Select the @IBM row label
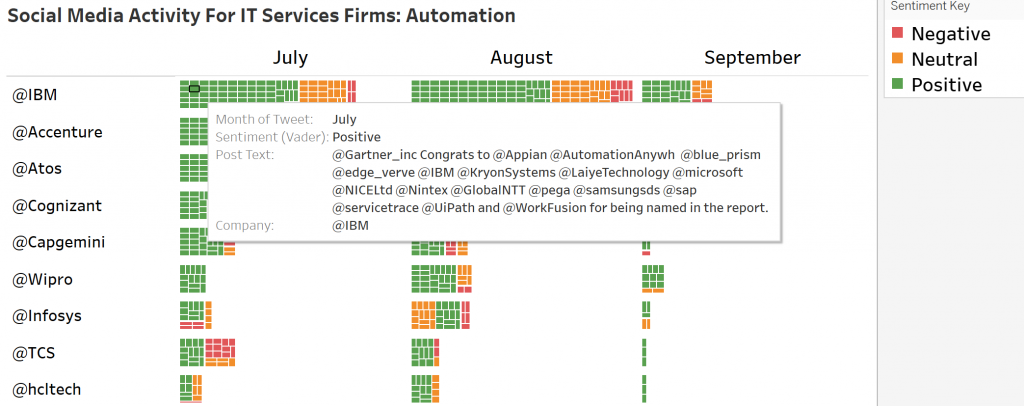1024x406 pixels. tap(34, 95)
